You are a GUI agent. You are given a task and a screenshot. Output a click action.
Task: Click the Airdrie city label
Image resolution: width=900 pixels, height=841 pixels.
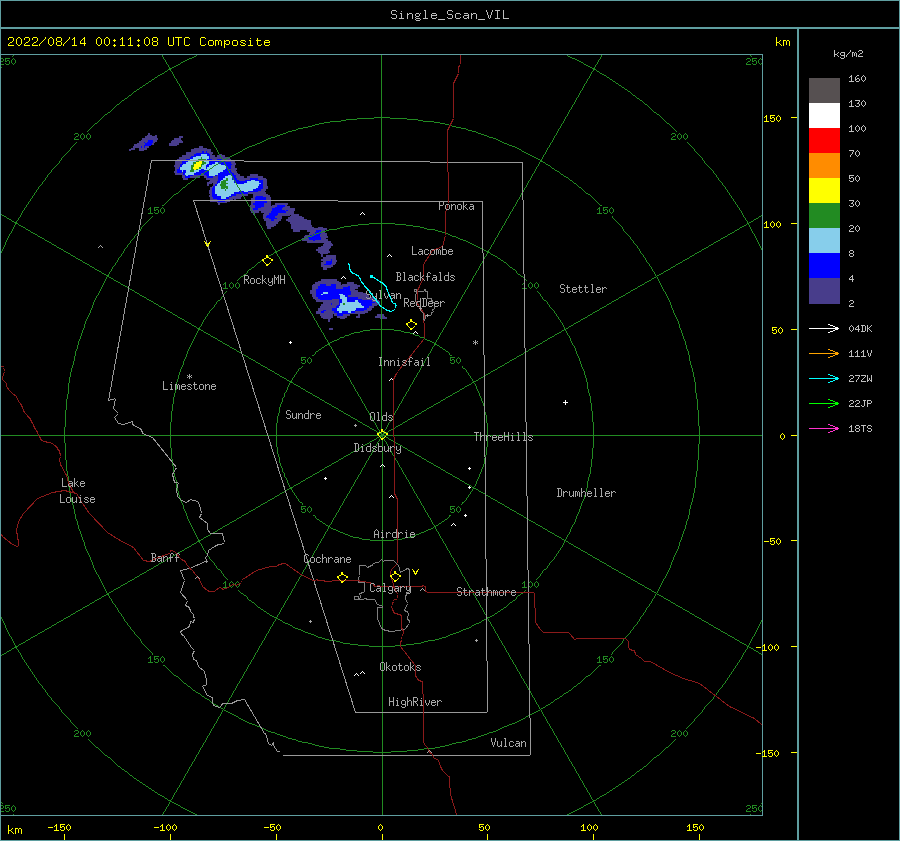(x=394, y=534)
